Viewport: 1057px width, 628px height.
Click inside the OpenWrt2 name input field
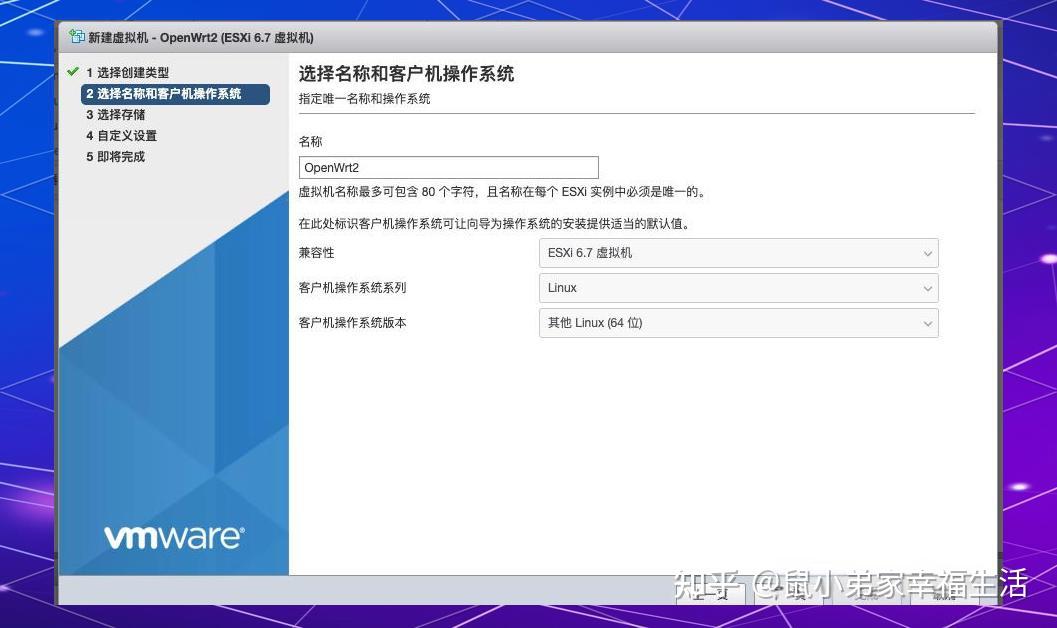[447, 167]
